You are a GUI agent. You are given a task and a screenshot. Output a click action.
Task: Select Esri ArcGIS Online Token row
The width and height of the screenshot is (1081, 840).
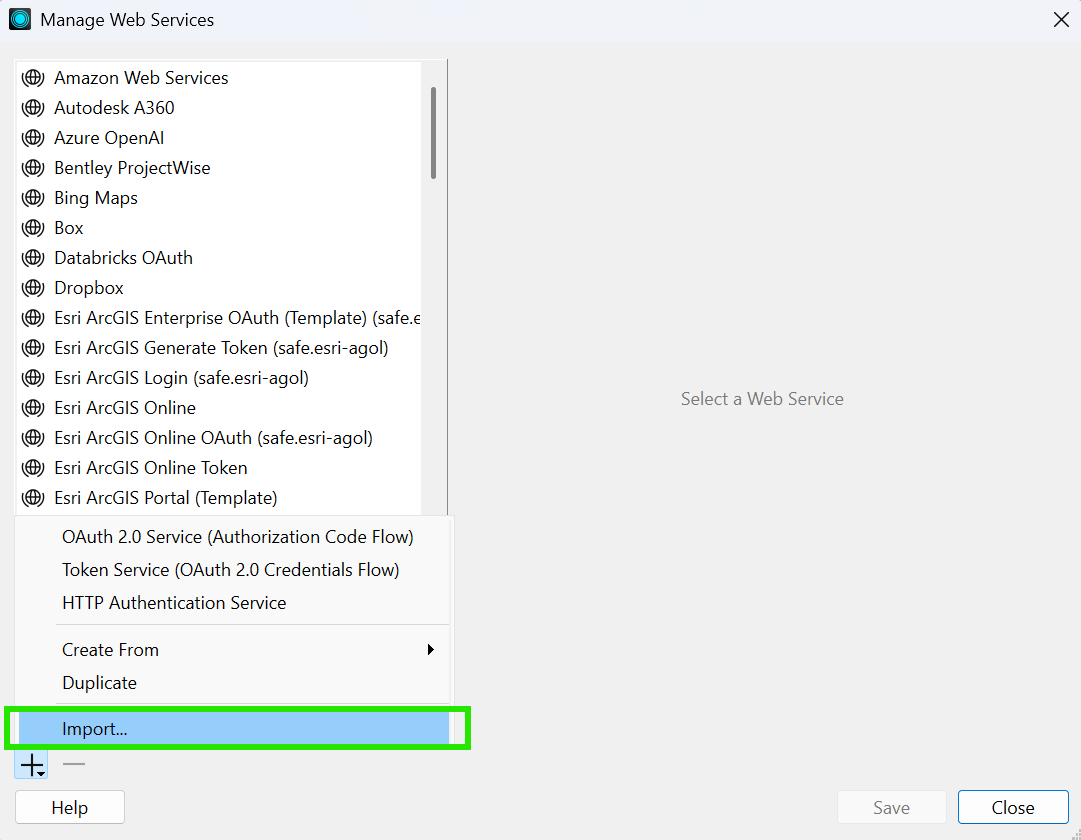point(219,468)
